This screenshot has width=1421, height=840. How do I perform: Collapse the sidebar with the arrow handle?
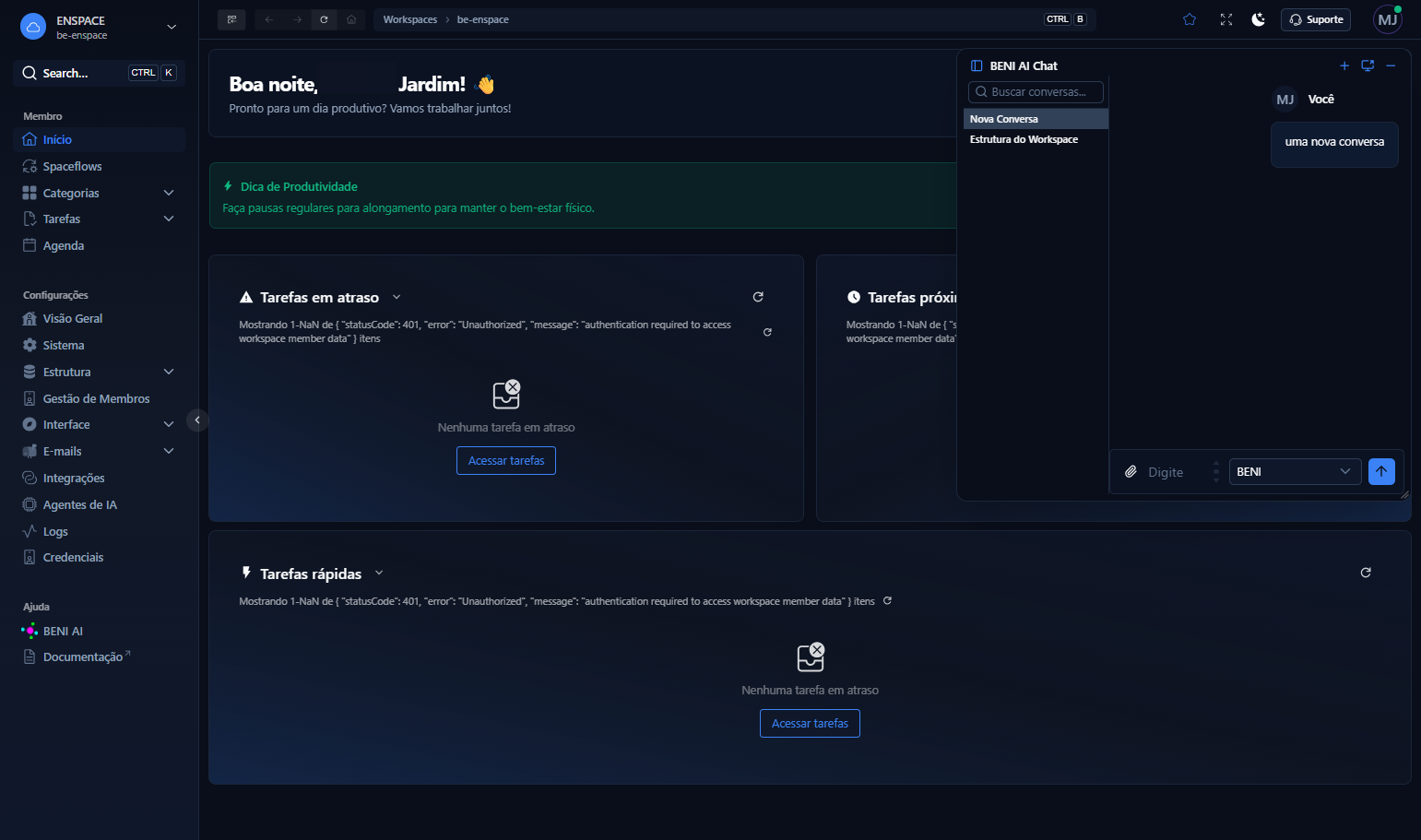(197, 420)
